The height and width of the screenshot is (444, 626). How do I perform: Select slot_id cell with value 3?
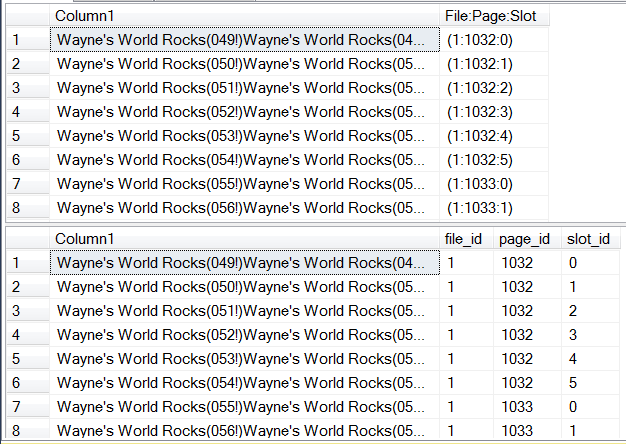pyautogui.click(x=590, y=335)
